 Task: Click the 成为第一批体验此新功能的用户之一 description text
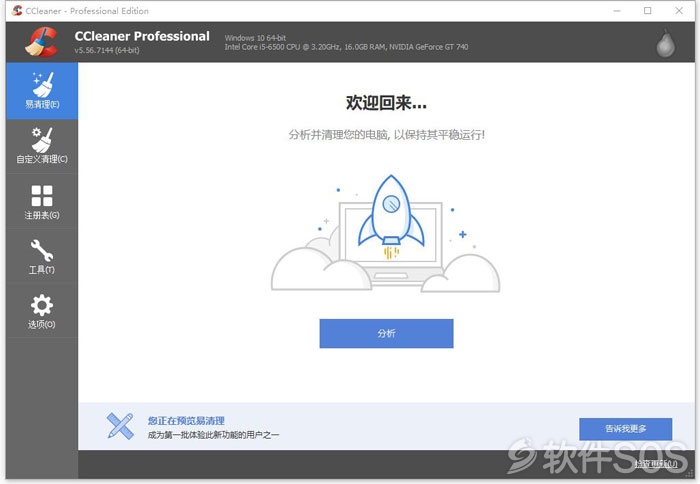click(x=213, y=435)
